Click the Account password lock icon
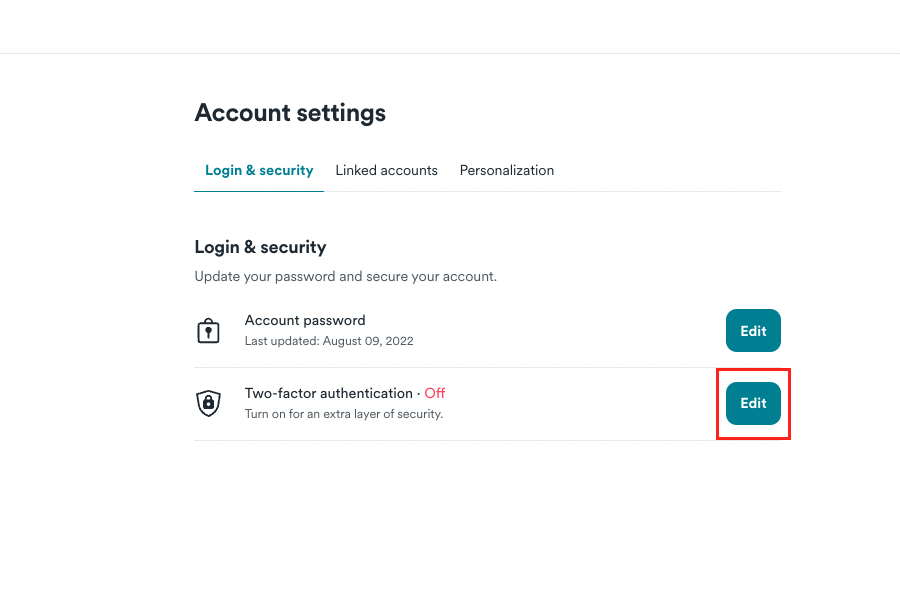Screen dimensions: 900x596 click(208, 331)
